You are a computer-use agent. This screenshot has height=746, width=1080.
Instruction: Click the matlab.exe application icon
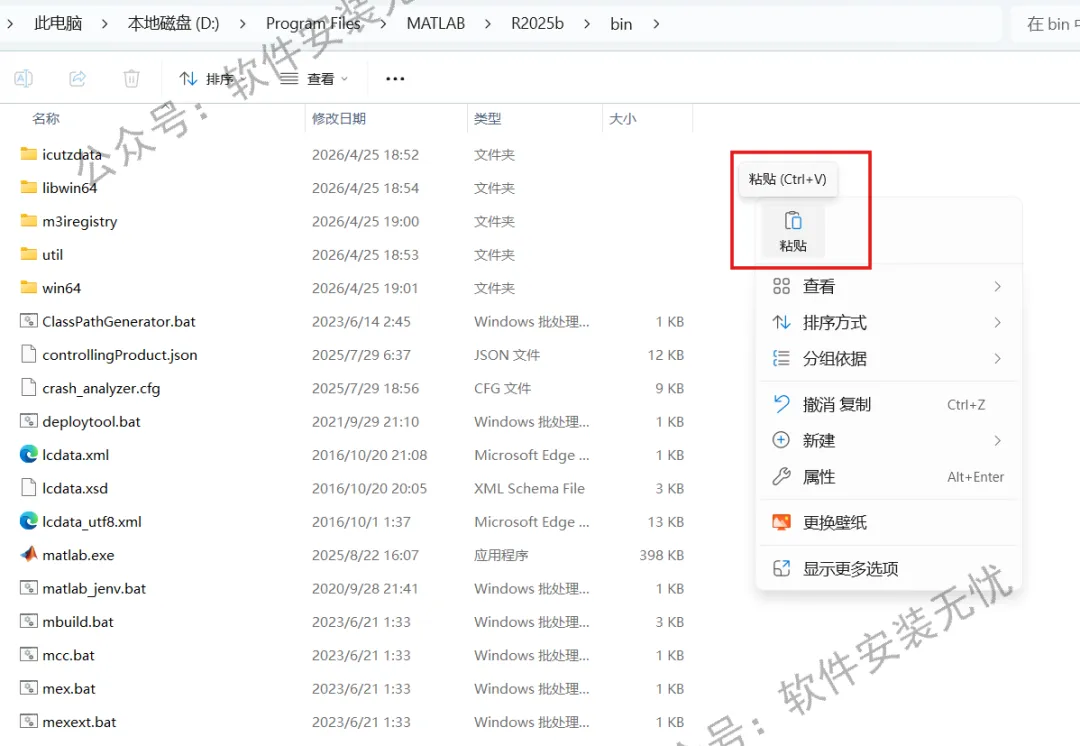28,555
